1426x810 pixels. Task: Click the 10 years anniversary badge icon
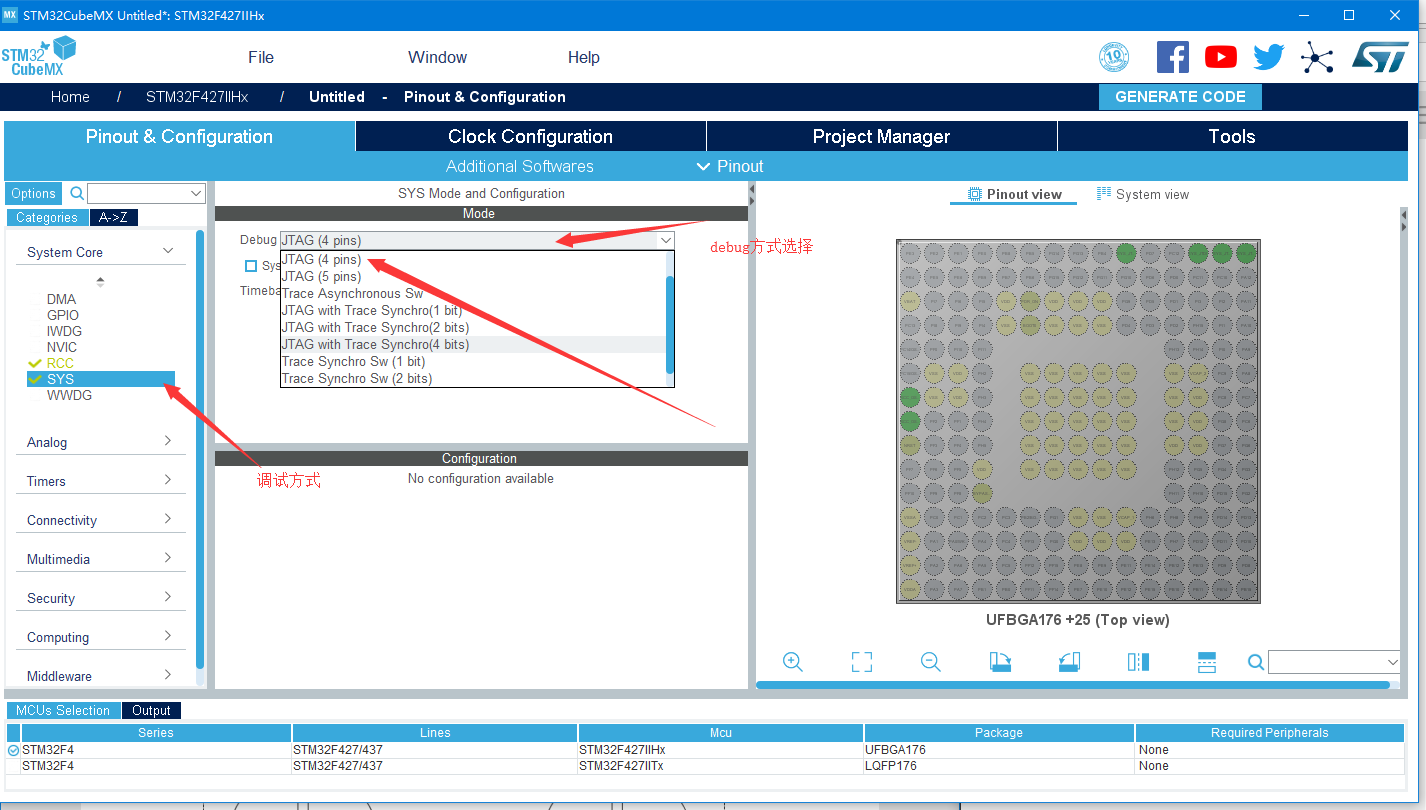1114,57
